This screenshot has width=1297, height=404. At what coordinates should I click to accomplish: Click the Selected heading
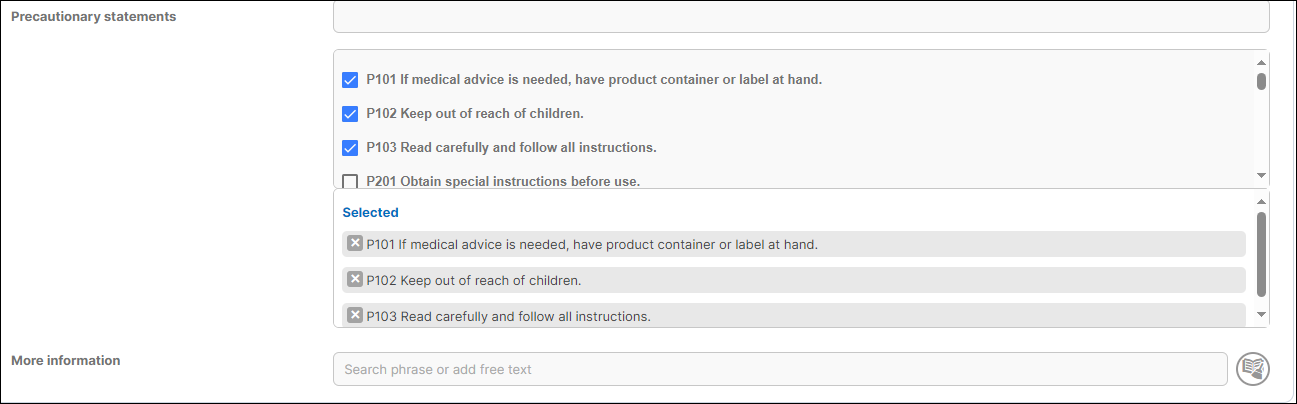coord(370,212)
